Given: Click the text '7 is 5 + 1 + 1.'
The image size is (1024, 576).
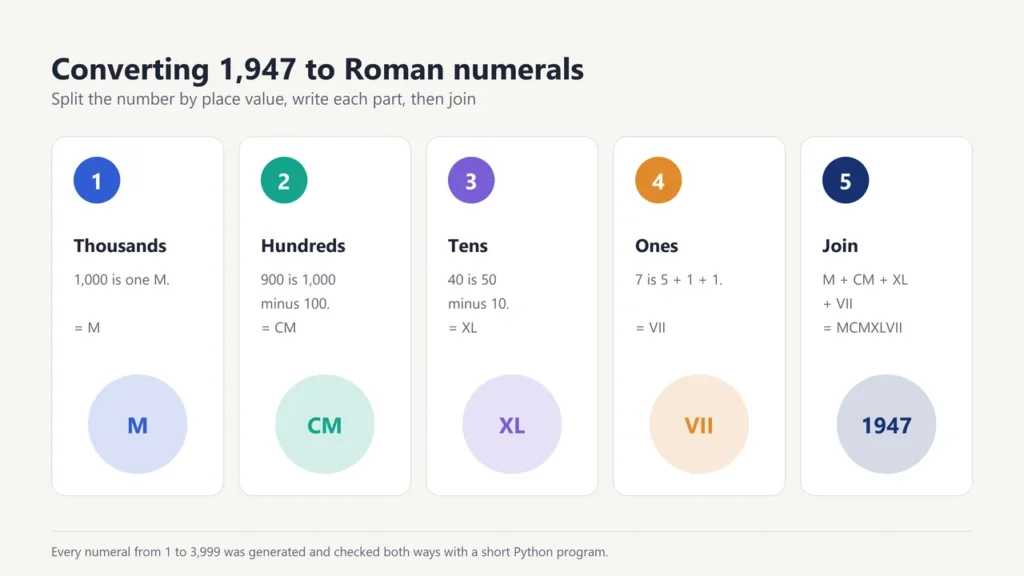Looking at the screenshot, I should 679,280.
